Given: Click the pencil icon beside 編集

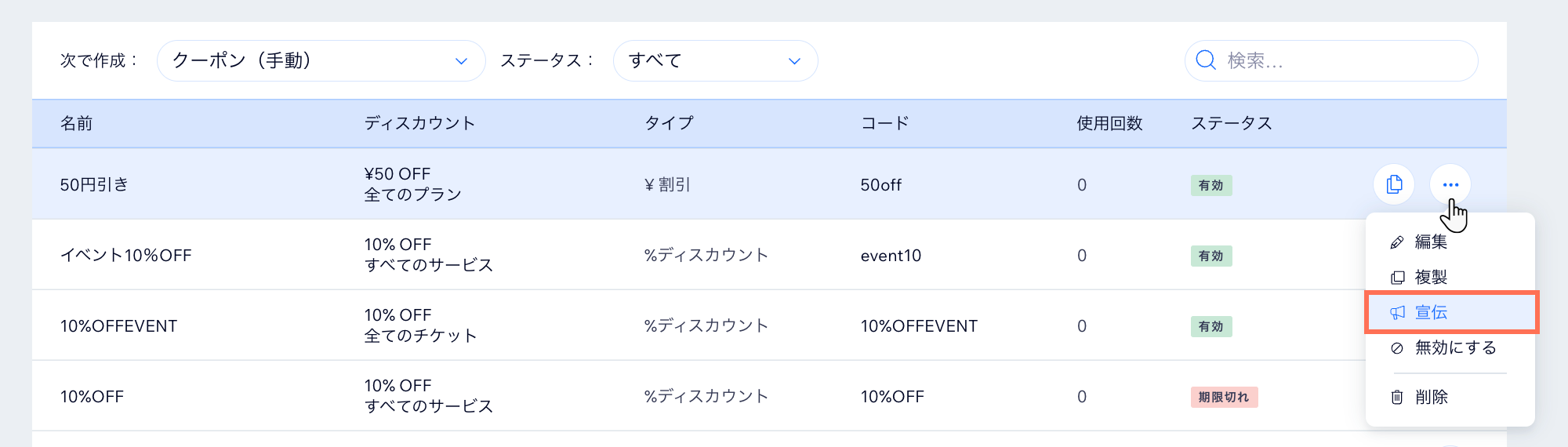Looking at the screenshot, I should pyautogui.click(x=1397, y=242).
